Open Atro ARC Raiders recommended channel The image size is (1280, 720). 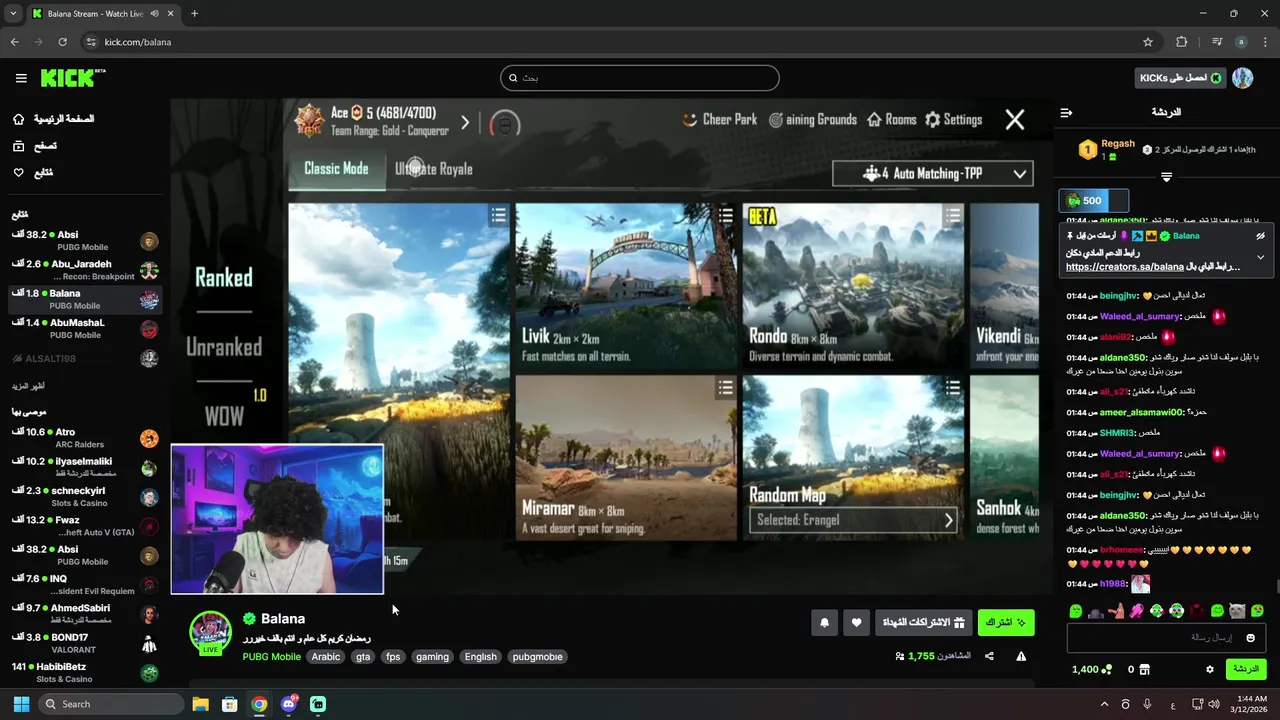tap(85, 438)
